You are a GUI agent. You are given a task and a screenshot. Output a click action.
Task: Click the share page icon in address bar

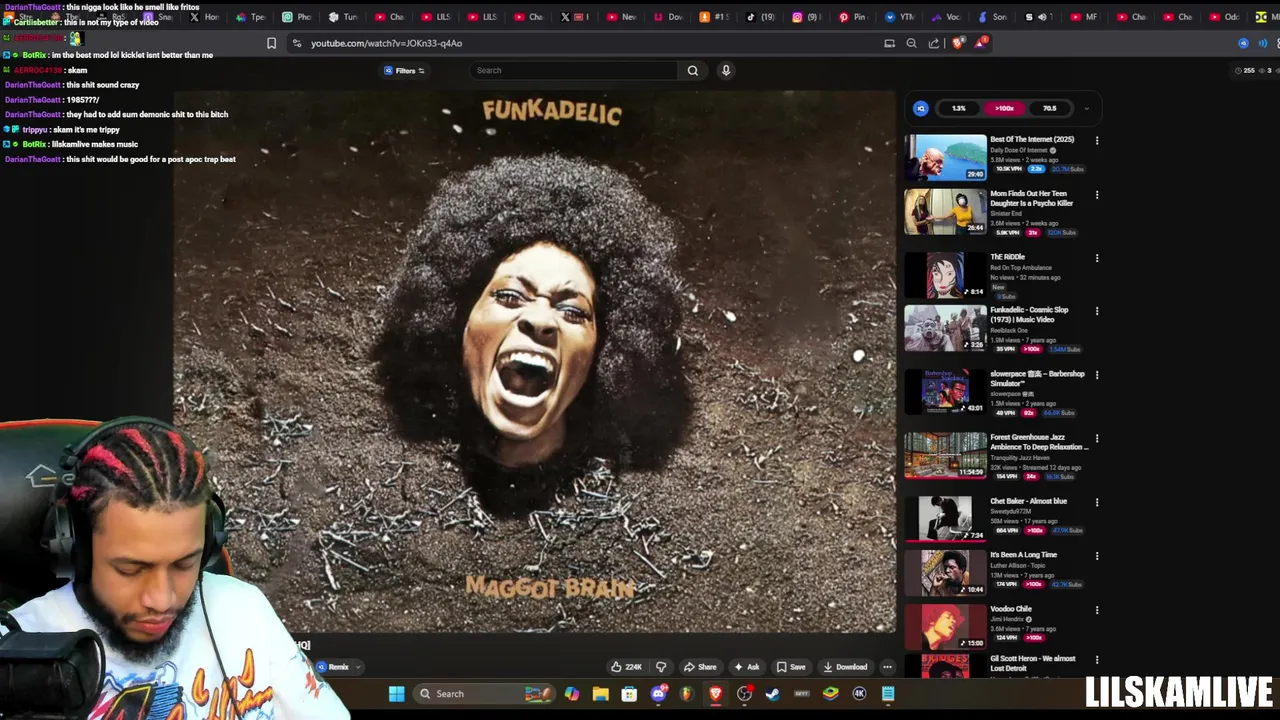pos(934,43)
